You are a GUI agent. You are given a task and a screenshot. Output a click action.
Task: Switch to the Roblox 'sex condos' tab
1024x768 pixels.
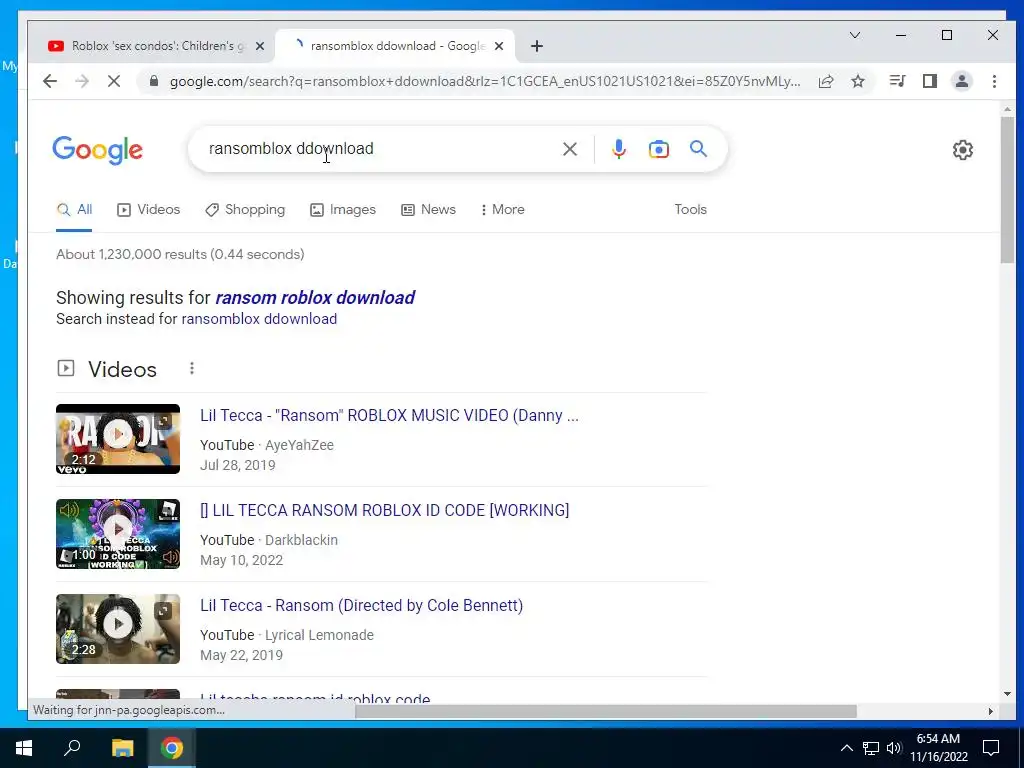(x=157, y=46)
